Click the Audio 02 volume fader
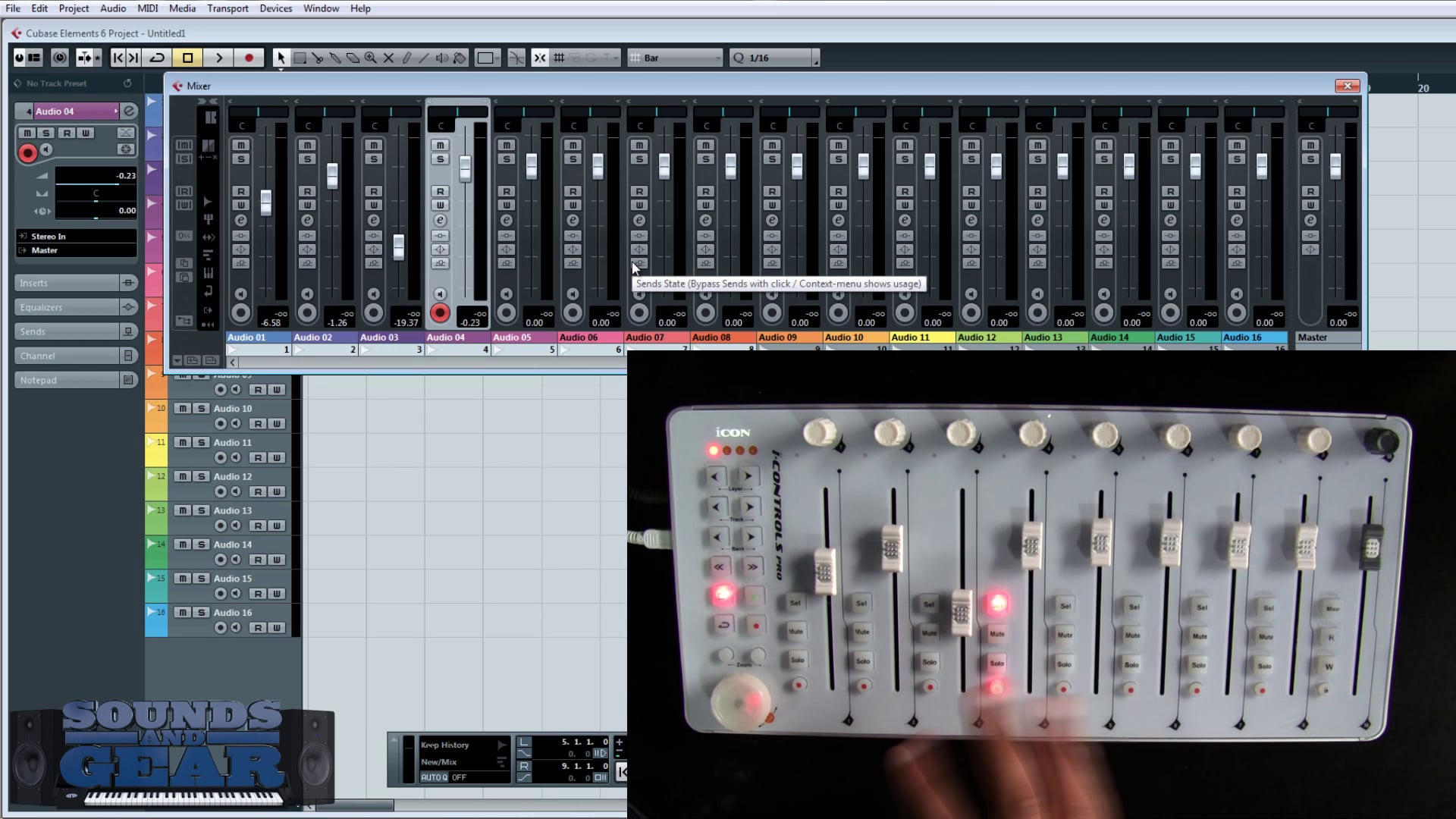1456x819 pixels. tap(332, 174)
